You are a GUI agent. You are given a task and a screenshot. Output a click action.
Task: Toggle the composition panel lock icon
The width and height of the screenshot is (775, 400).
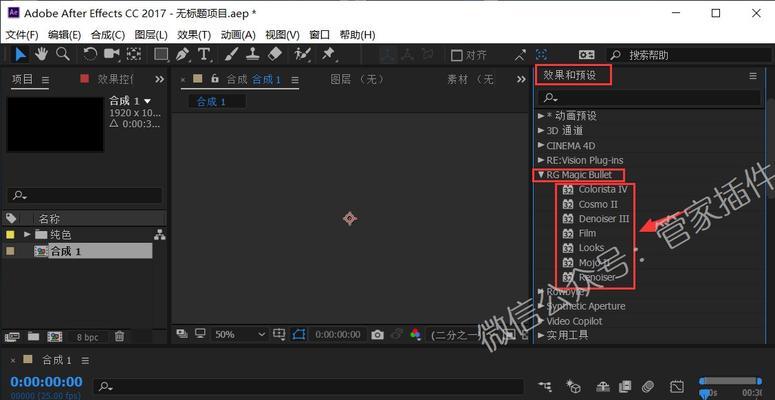click(215, 79)
